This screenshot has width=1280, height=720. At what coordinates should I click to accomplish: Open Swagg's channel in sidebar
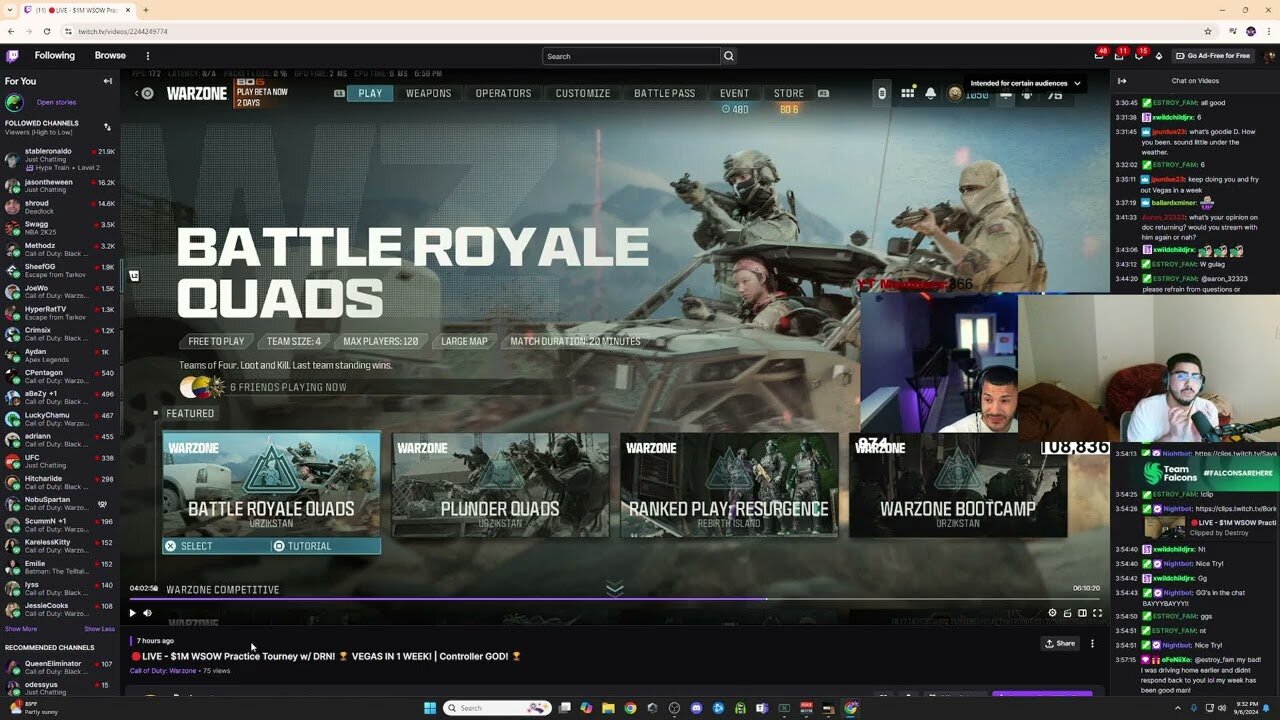[x=60, y=228]
